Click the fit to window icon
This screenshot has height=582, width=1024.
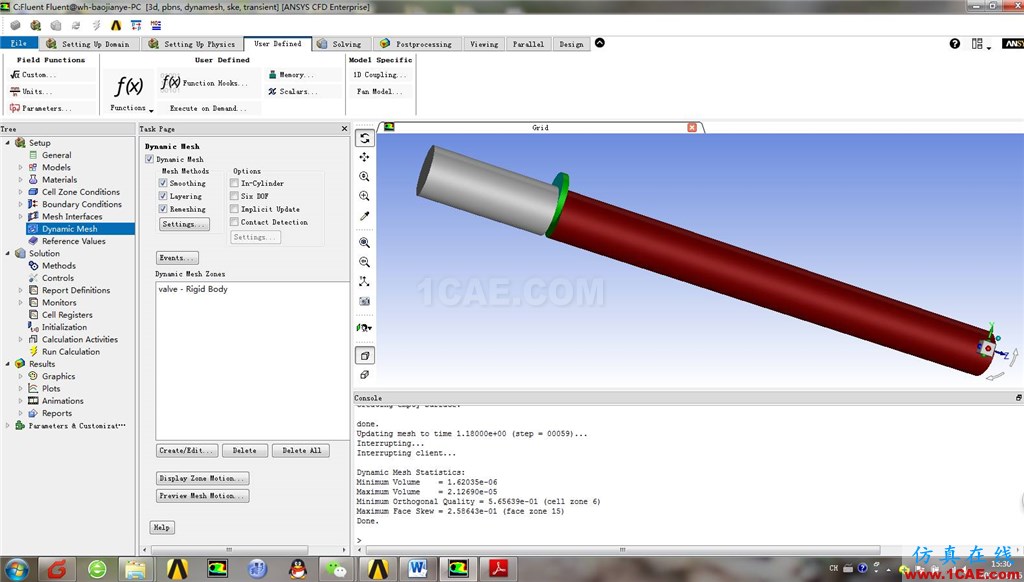coord(364,242)
